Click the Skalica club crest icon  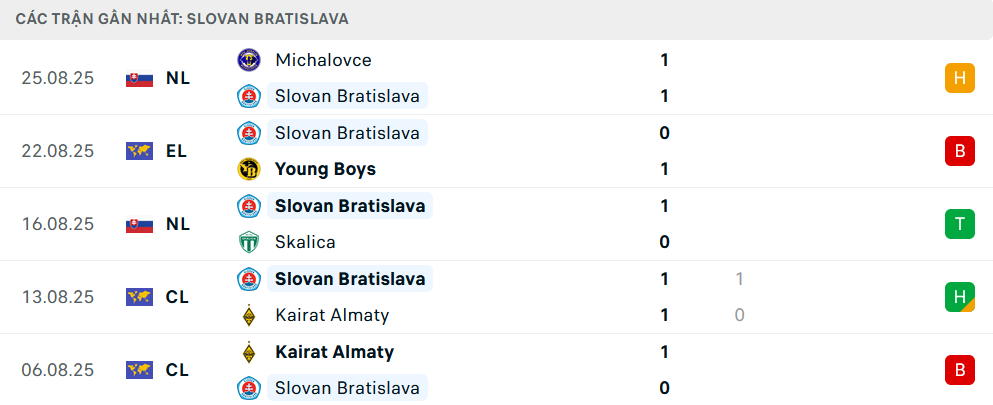(x=248, y=242)
